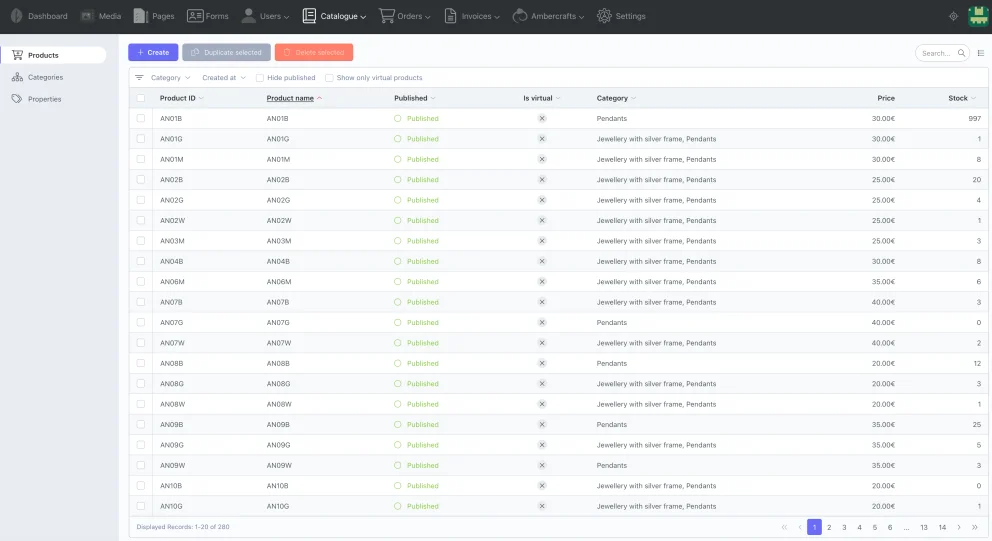Toggle the Hide published checkbox

[x=259, y=78]
